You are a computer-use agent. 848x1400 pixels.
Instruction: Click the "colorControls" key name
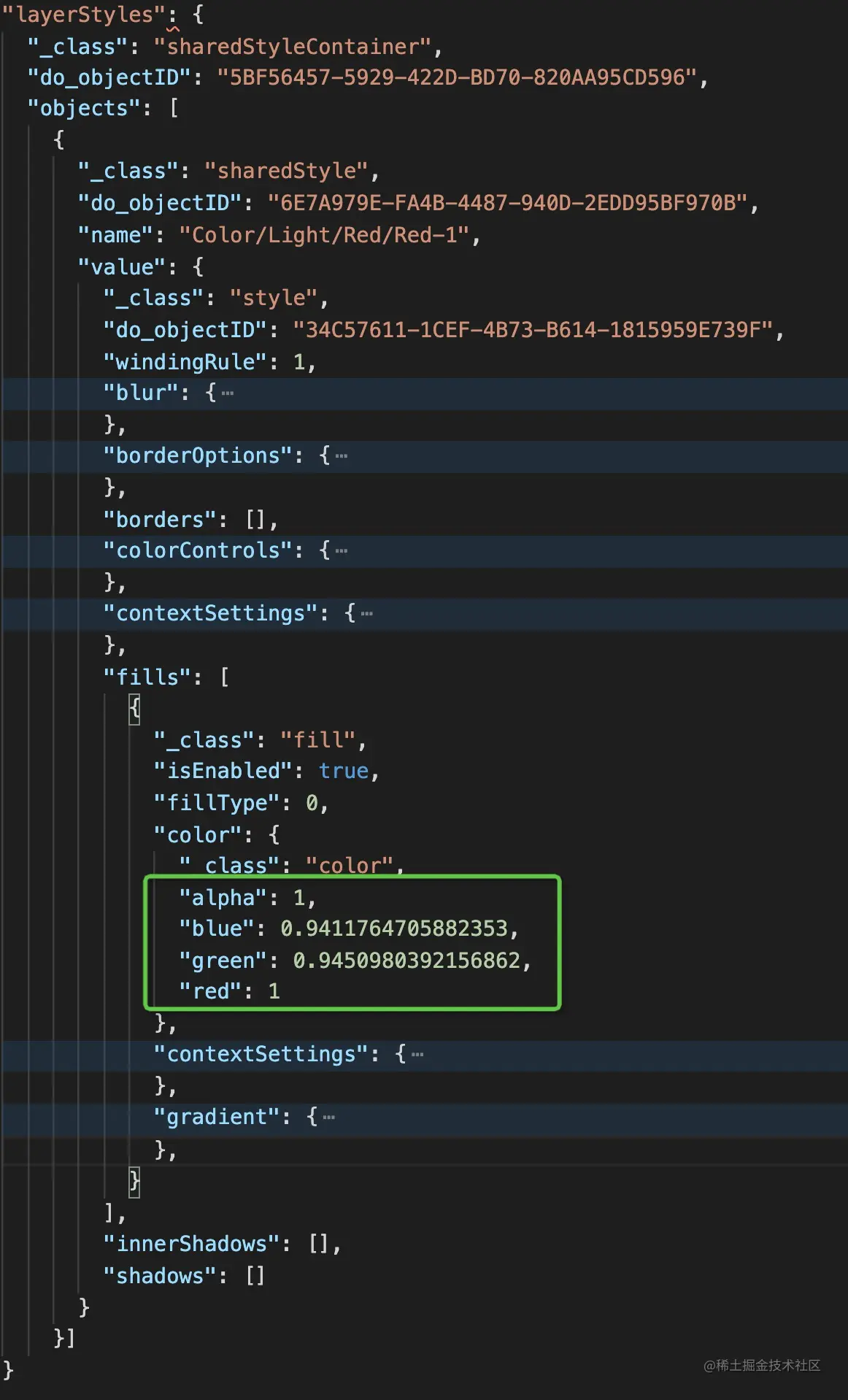198,550
